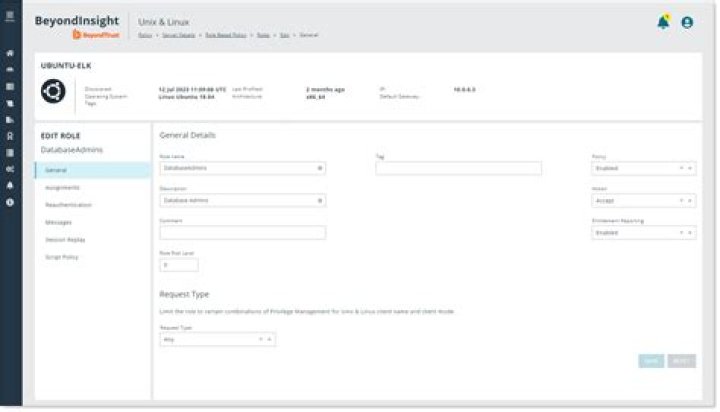Clear the Entitlement Reporting selection with its X
The width and height of the screenshot is (720, 412).
tap(681, 233)
